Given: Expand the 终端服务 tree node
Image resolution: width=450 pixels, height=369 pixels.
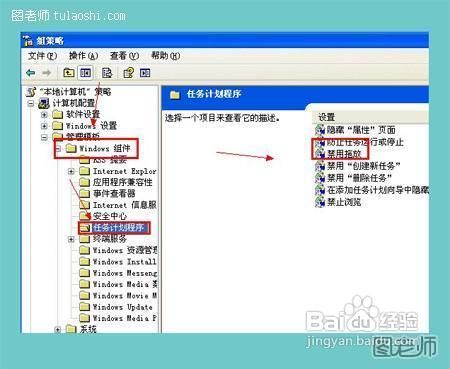Looking at the screenshot, I should point(71,239).
